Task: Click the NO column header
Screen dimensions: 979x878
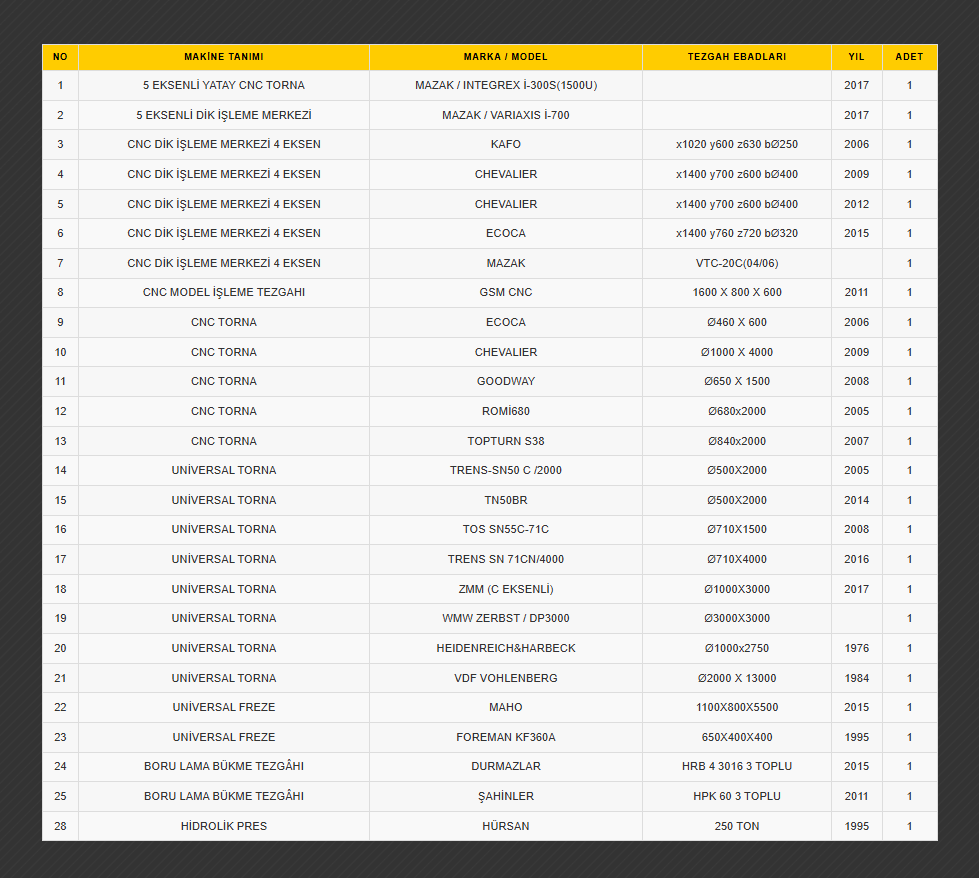Action: 61,57
